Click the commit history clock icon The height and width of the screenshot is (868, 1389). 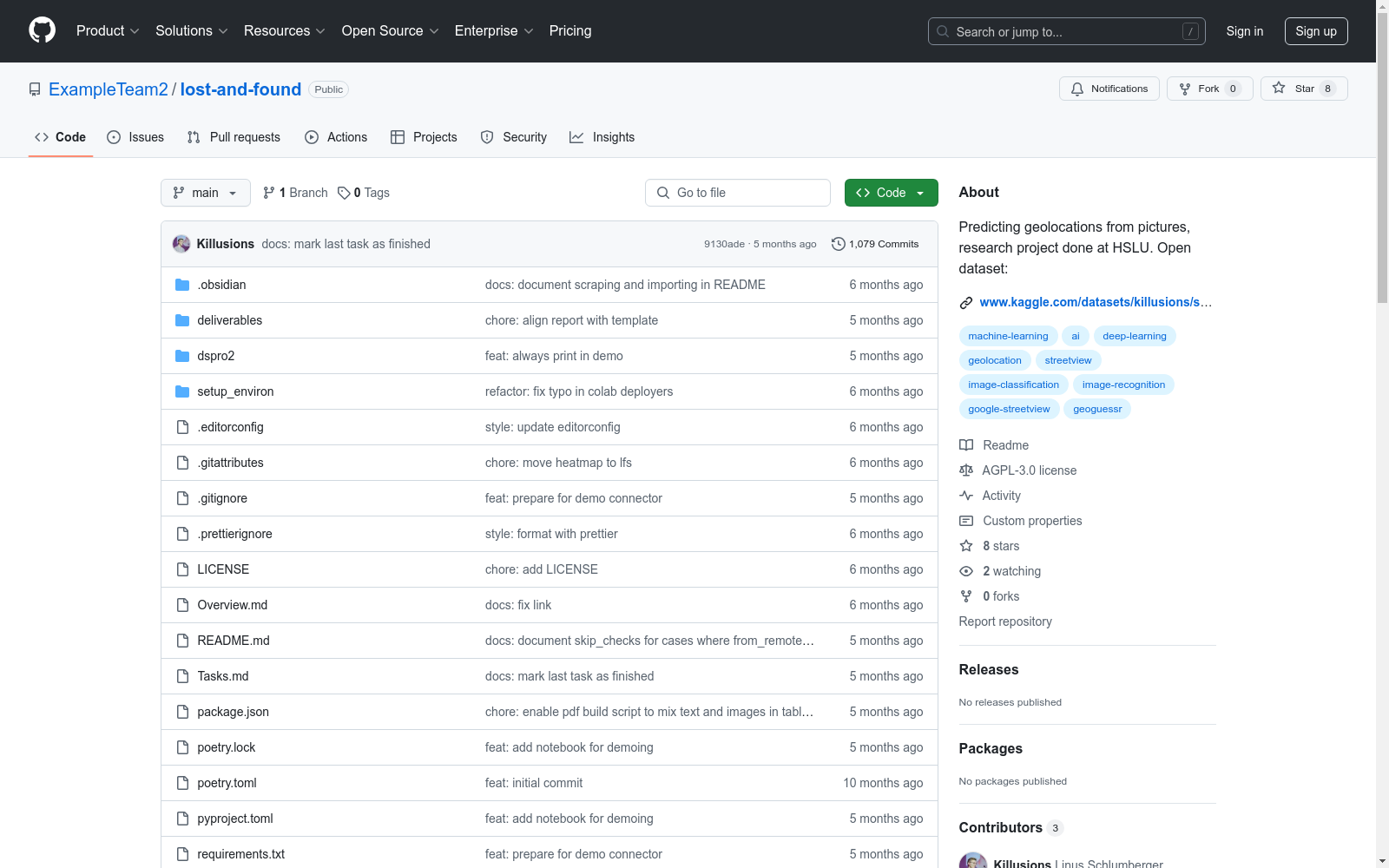(838, 244)
